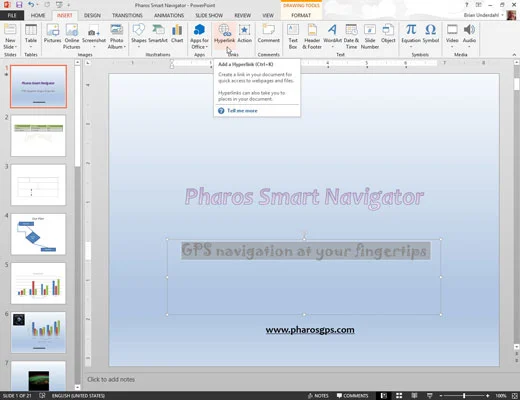520x400 pixels.
Task: Select slide 4 flowchart thumbnail
Action: point(38,234)
